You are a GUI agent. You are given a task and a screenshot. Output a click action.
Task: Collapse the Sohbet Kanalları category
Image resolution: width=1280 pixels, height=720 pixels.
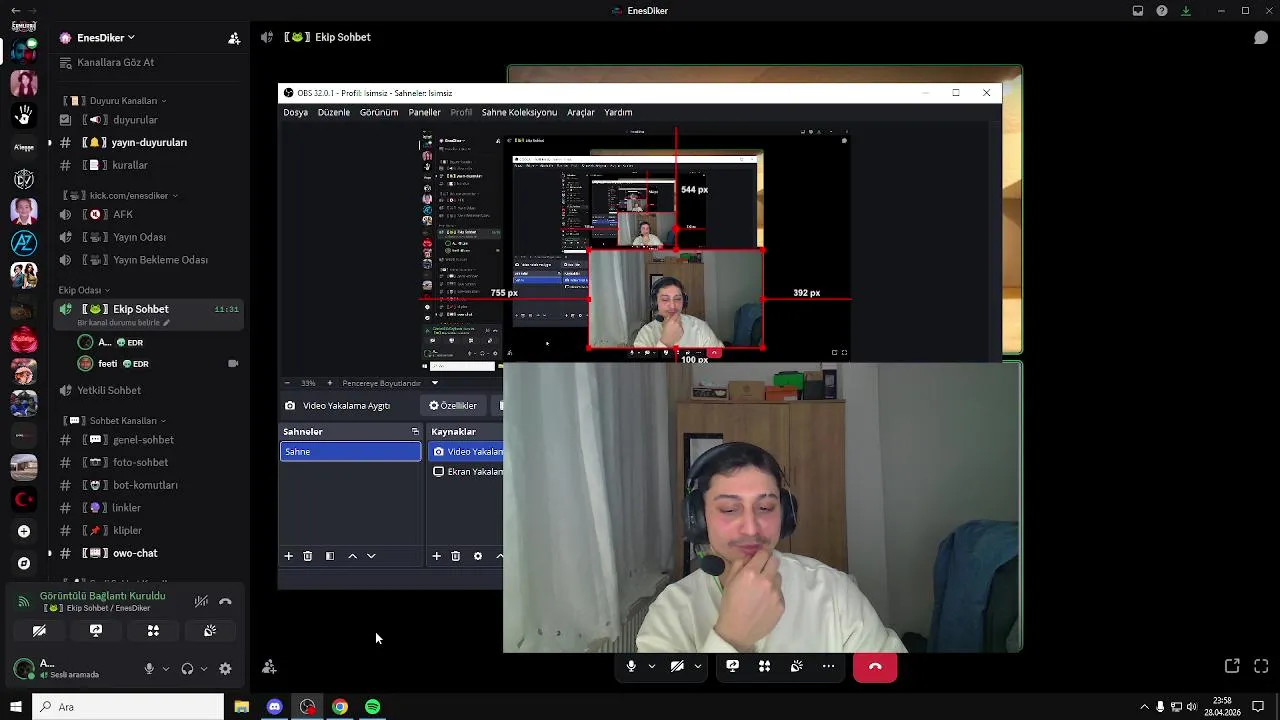tap(115, 421)
